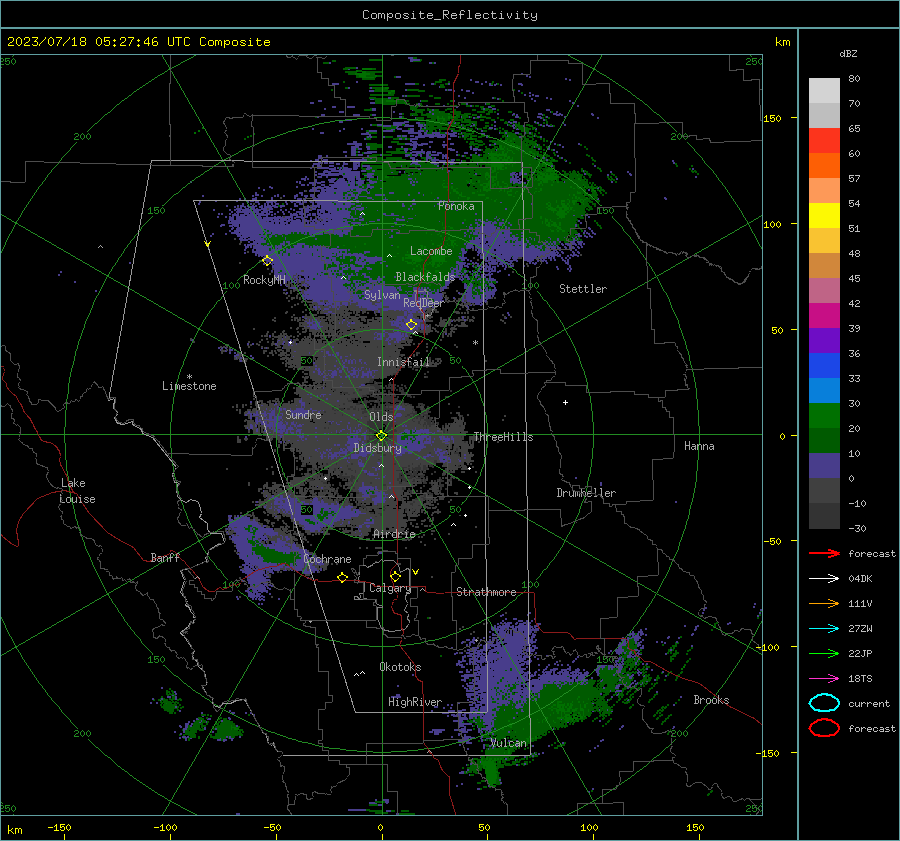This screenshot has width=900, height=841.
Task: Click the Strathmore city label
Action: click(x=486, y=592)
